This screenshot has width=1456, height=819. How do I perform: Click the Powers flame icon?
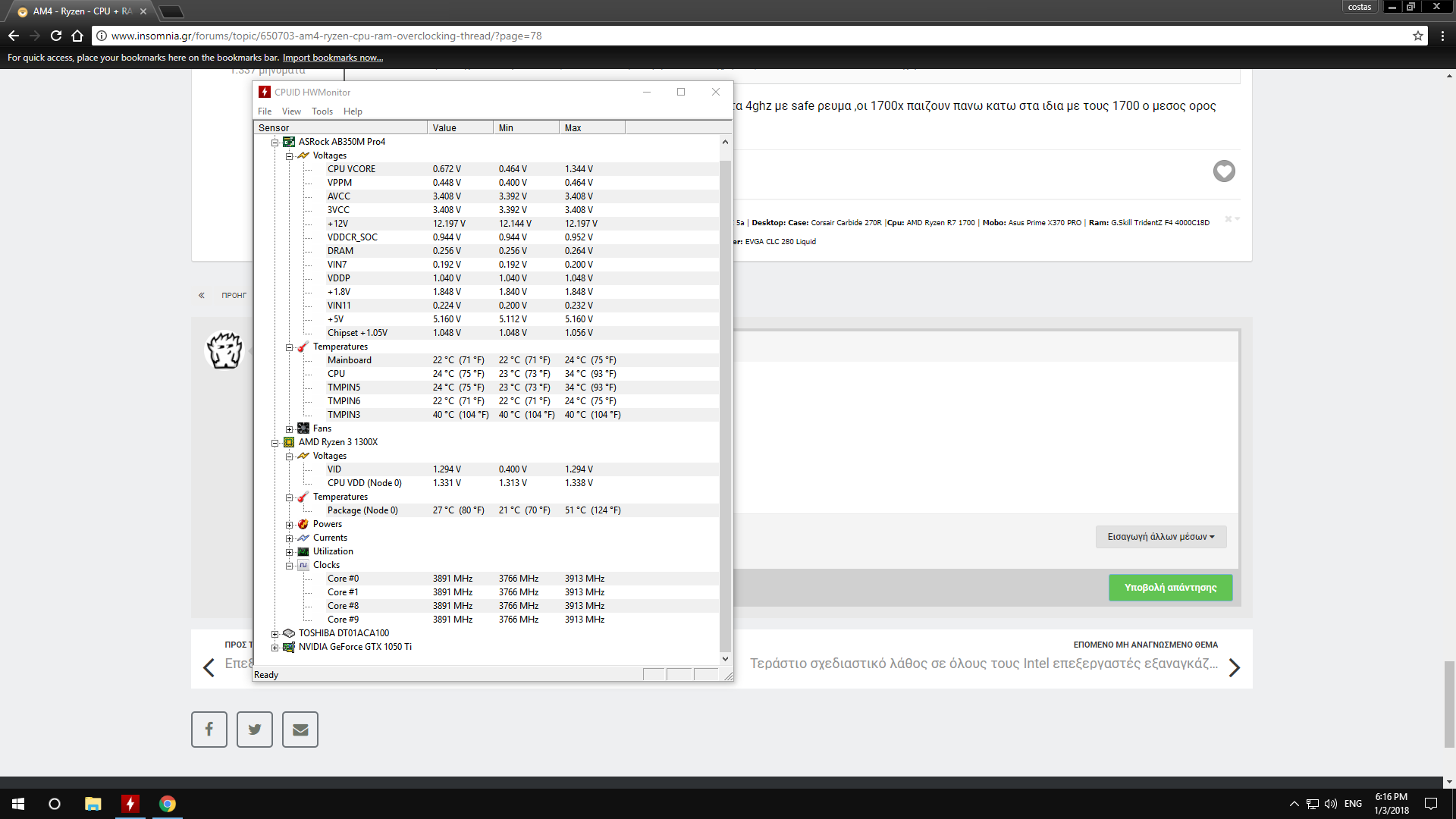point(303,524)
